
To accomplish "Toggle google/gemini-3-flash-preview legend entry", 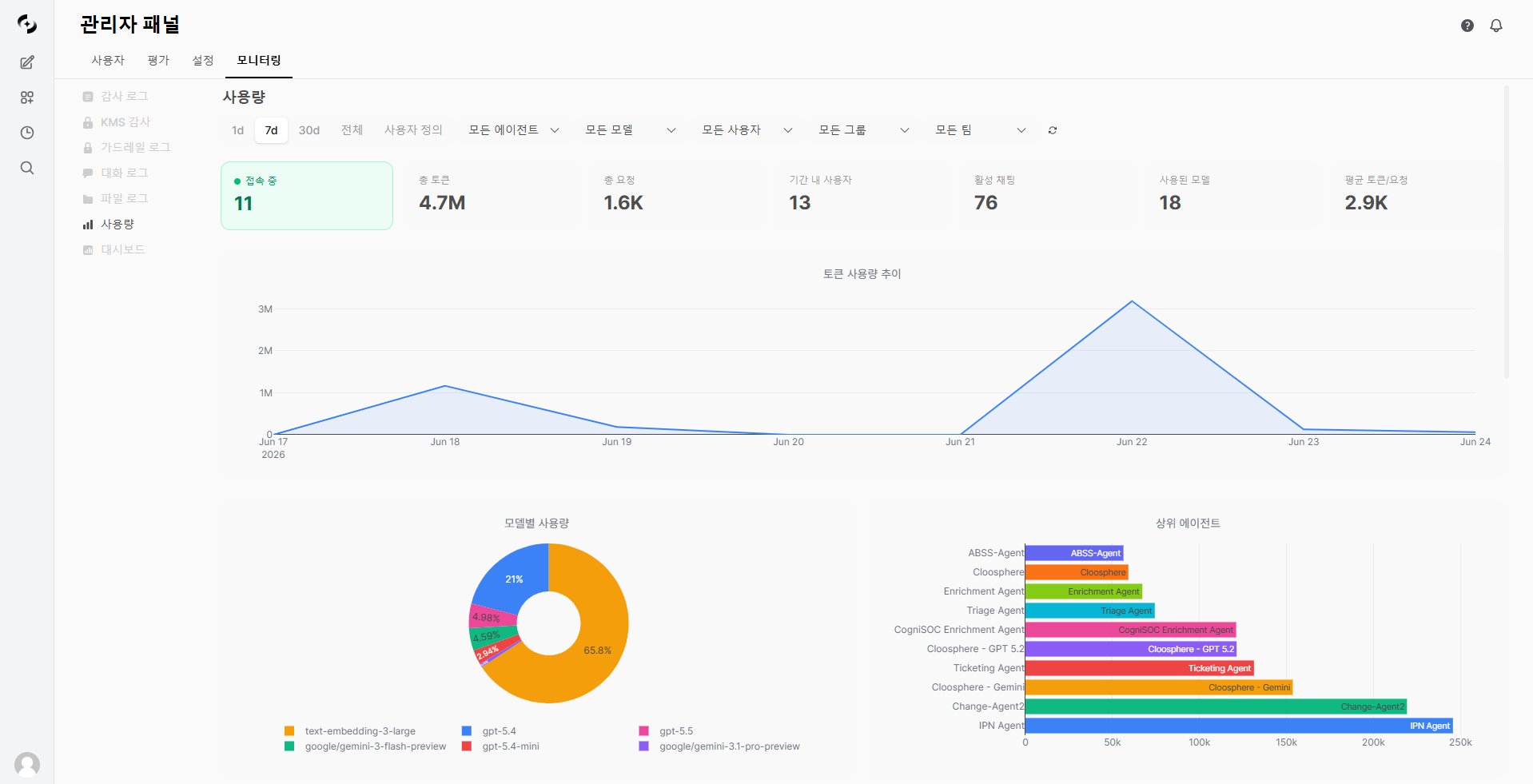I will pos(365,746).
